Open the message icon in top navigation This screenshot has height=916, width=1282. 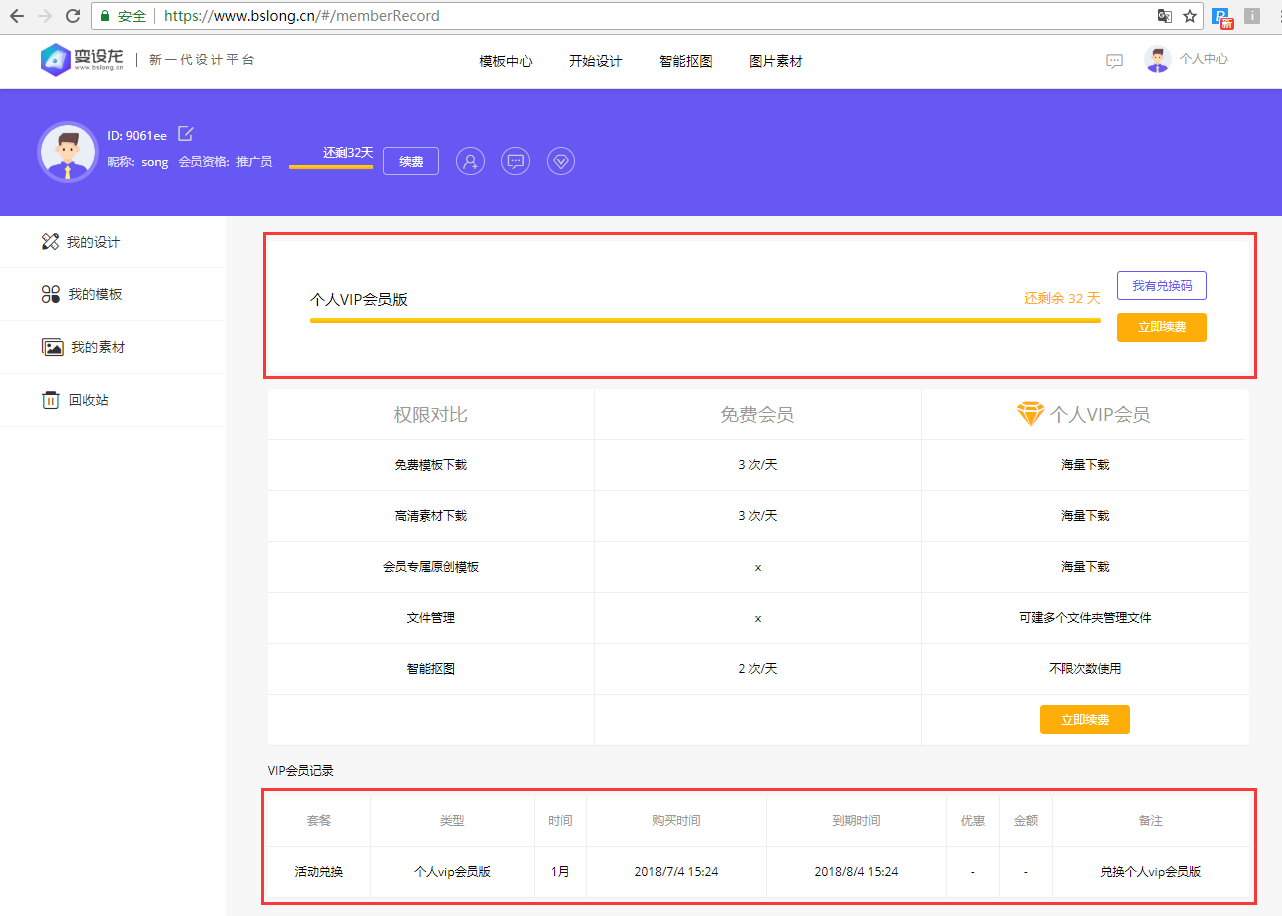click(x=1114, y=61)
